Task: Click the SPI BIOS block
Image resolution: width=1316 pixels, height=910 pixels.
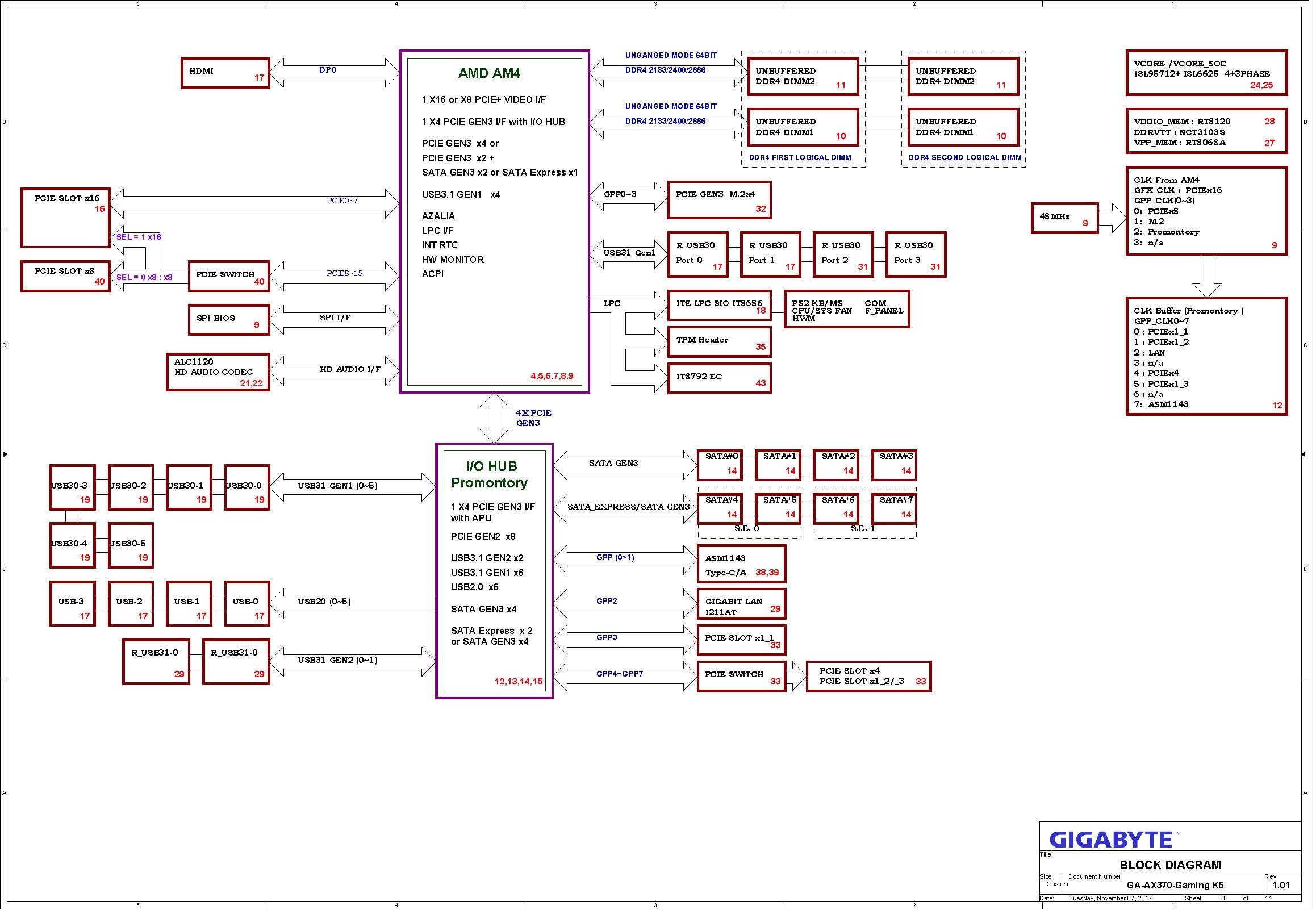Action: [229, 320]
